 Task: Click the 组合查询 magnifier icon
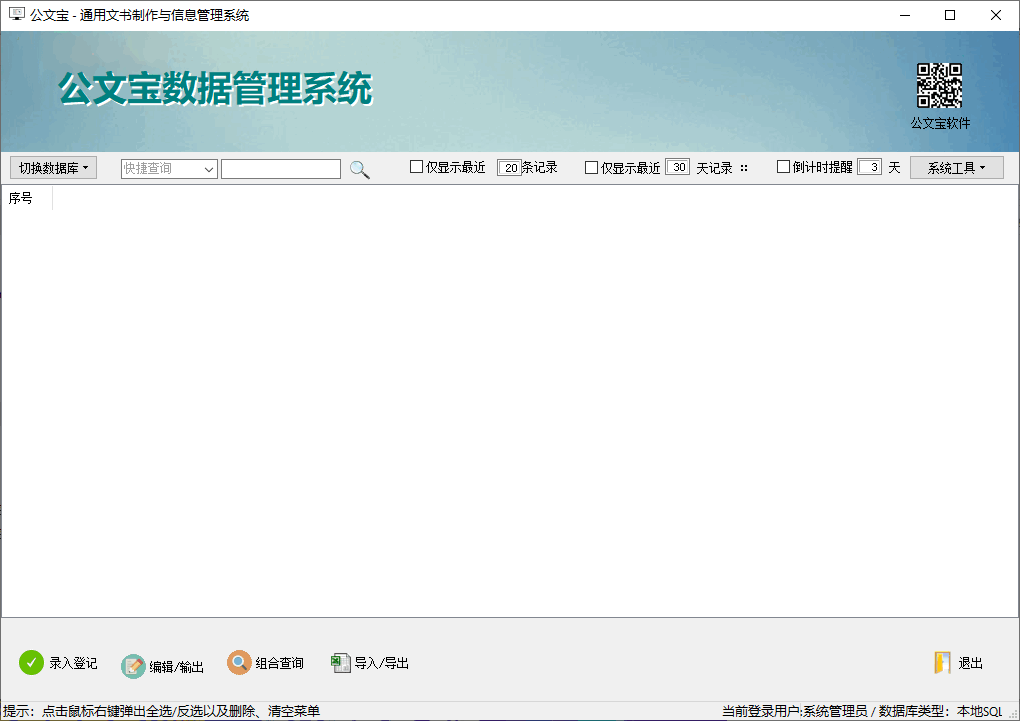(239, 662)
